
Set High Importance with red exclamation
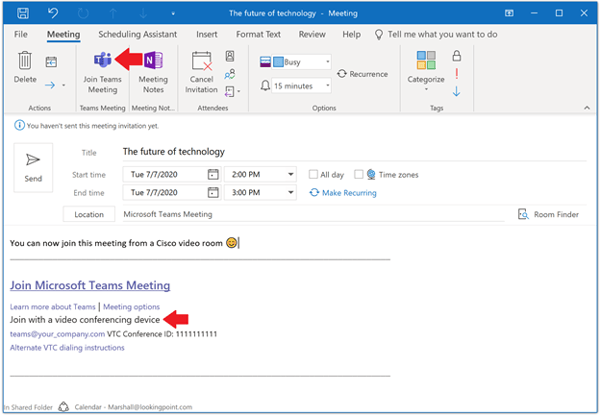point(457,73)
